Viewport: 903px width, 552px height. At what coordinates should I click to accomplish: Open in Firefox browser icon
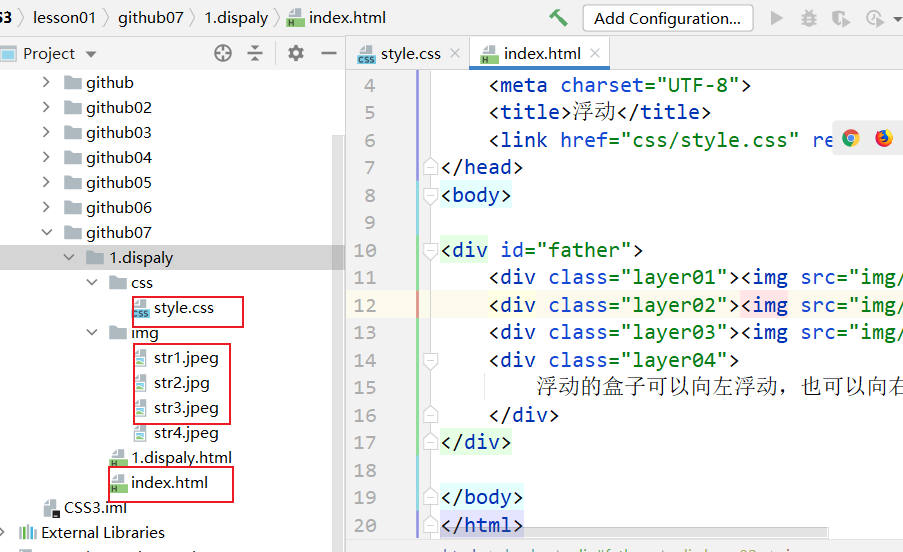[884, 139]
